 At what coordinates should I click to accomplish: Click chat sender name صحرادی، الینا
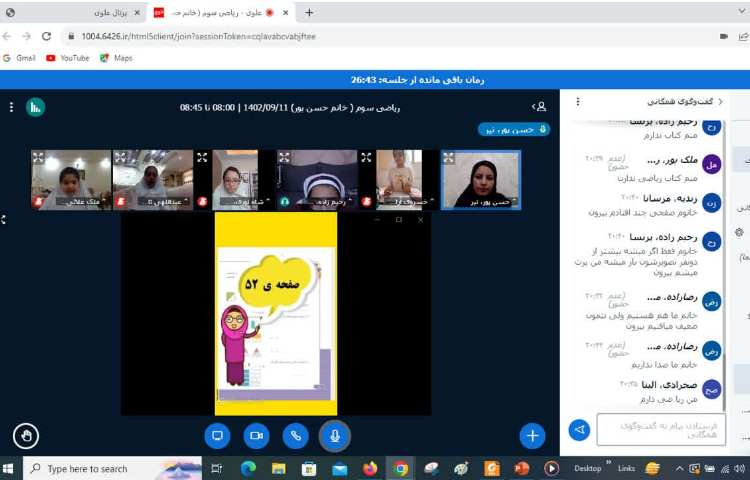coord(669,385)
